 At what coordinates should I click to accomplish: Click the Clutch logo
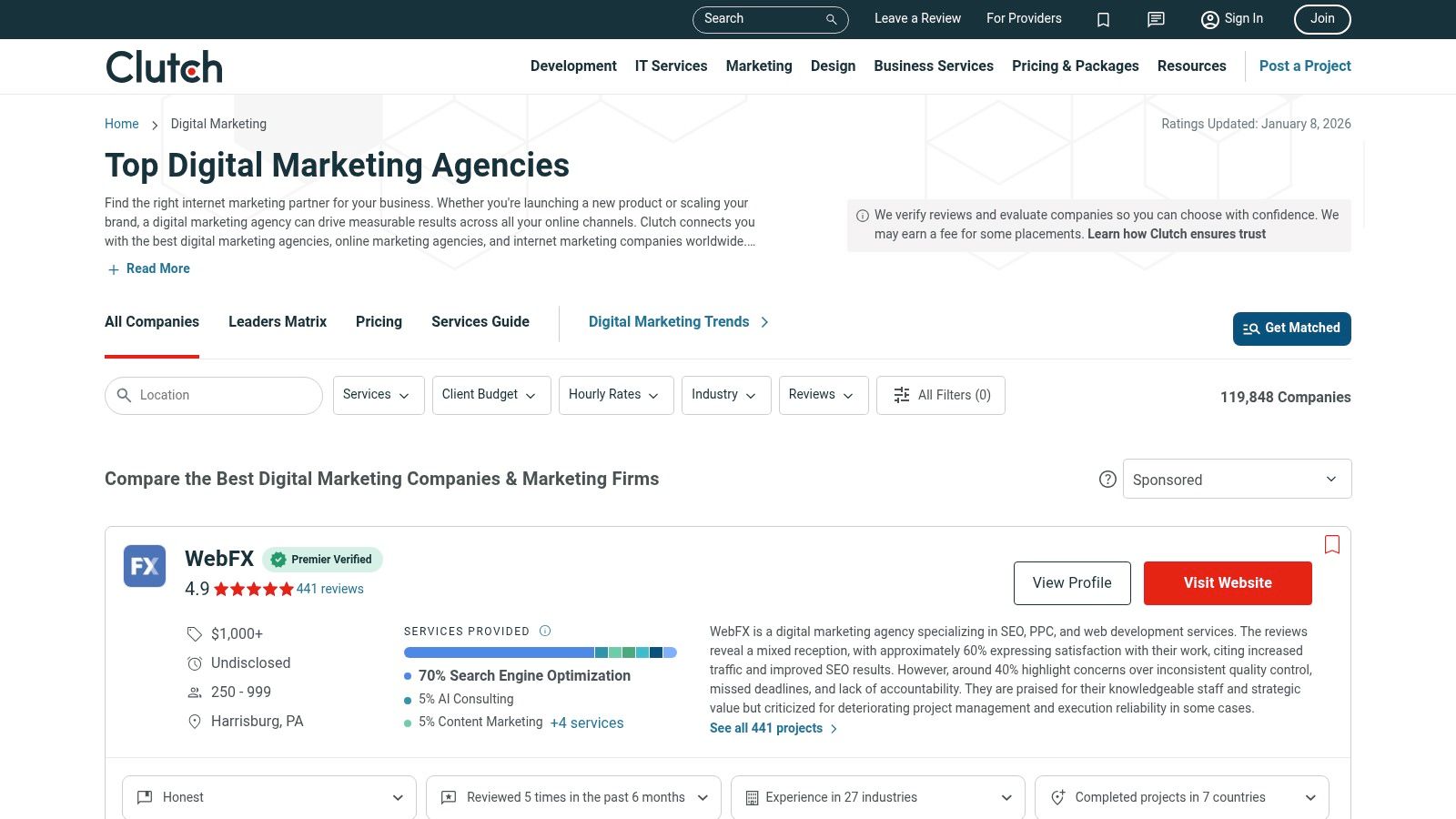[x=164, y=66]
